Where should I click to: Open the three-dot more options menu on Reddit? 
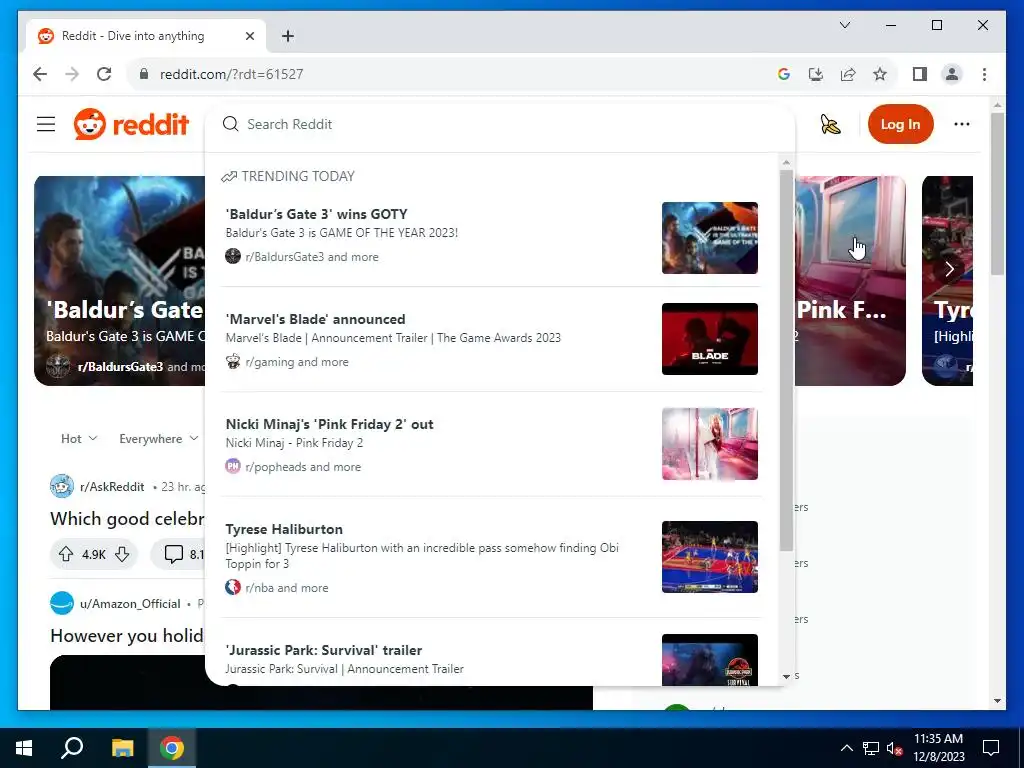961,124
